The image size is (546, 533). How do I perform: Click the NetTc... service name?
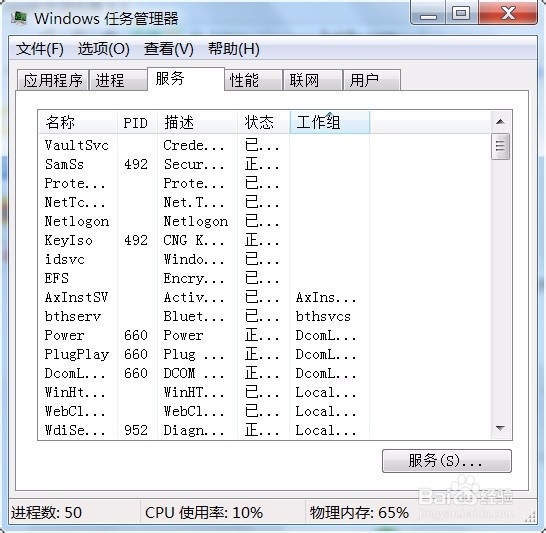75,202
